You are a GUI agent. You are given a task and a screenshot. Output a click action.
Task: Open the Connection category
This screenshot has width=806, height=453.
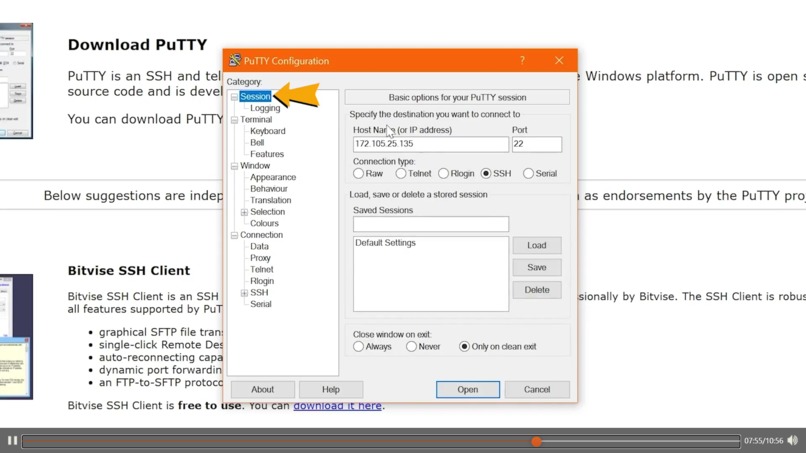pos(261,235)
